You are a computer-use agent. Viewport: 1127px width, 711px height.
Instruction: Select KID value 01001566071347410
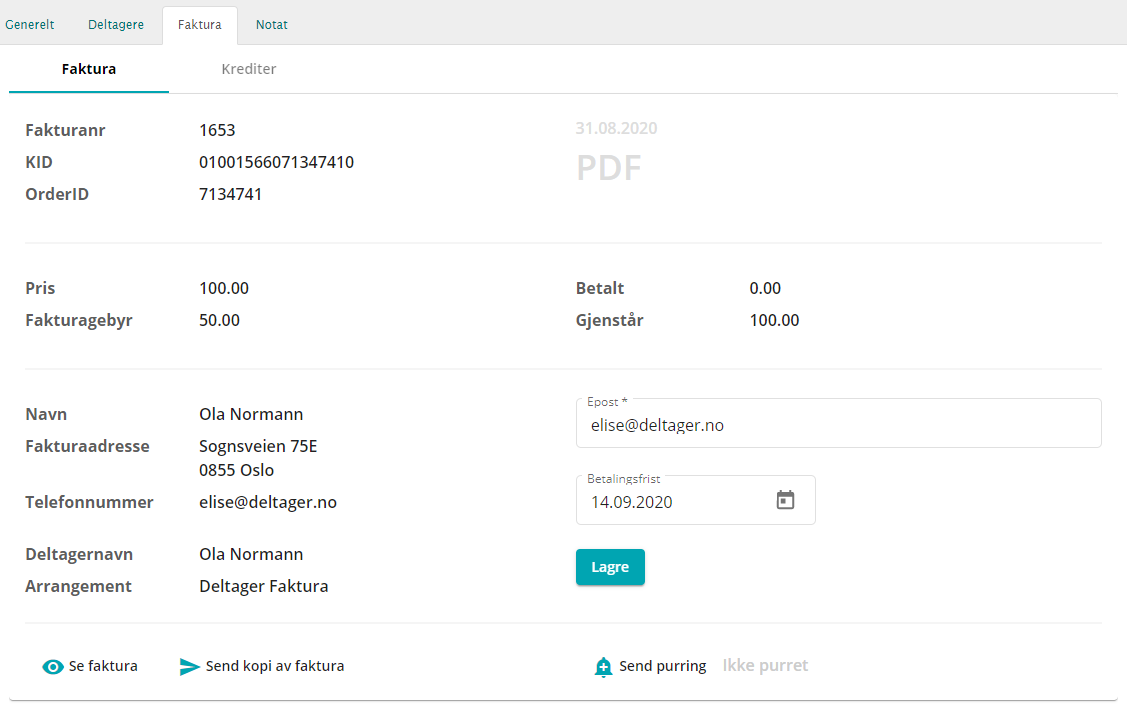277,162
